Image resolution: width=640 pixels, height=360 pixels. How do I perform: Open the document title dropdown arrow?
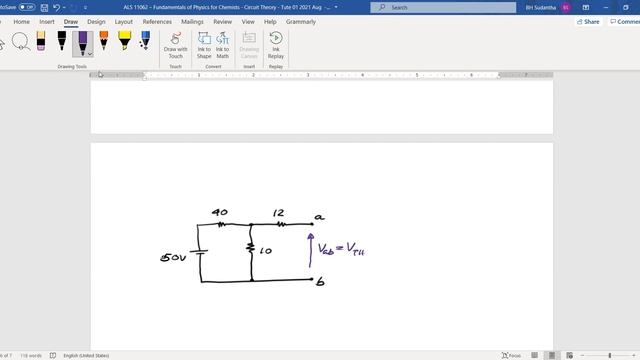click(336, 7)
